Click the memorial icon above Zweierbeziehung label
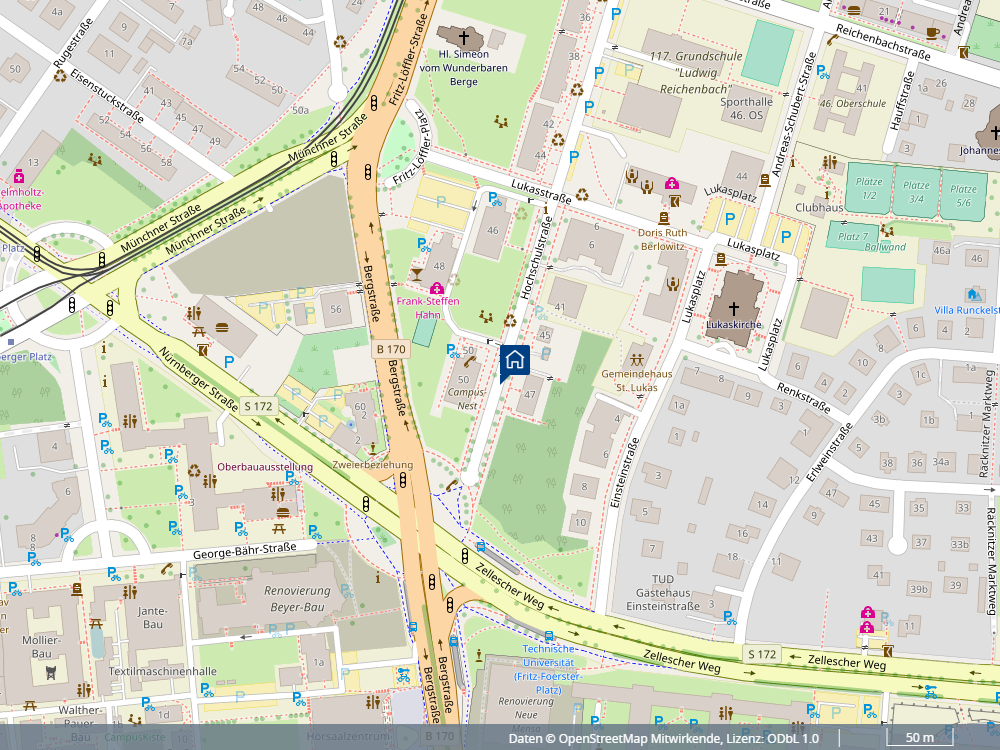1000x750 pixels. 372,449
